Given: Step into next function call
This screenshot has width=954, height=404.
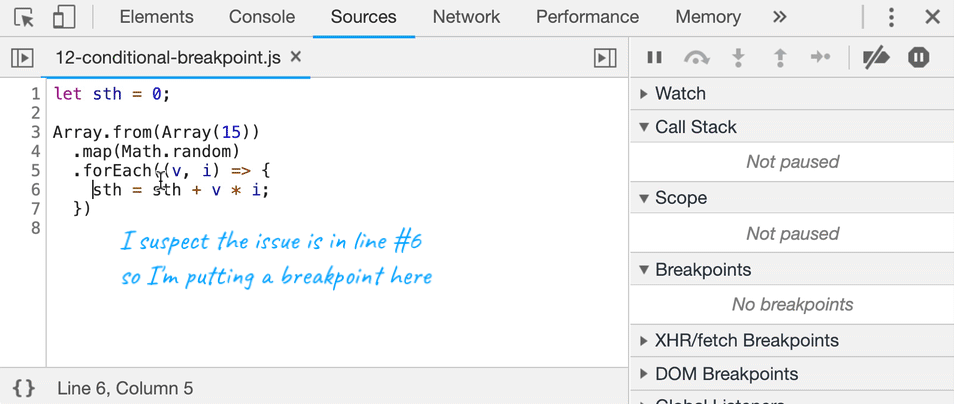Looking at the screenshot, I should [738, 58].
